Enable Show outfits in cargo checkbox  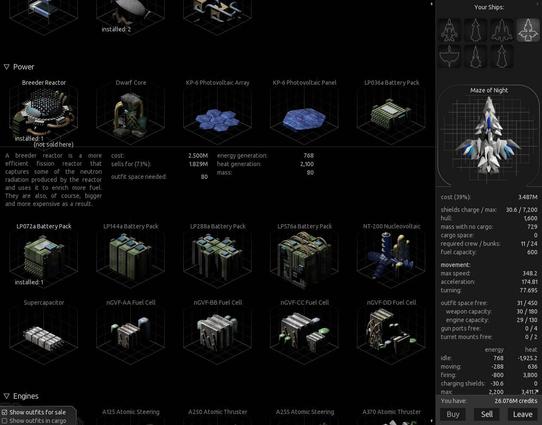click(4, 421)
